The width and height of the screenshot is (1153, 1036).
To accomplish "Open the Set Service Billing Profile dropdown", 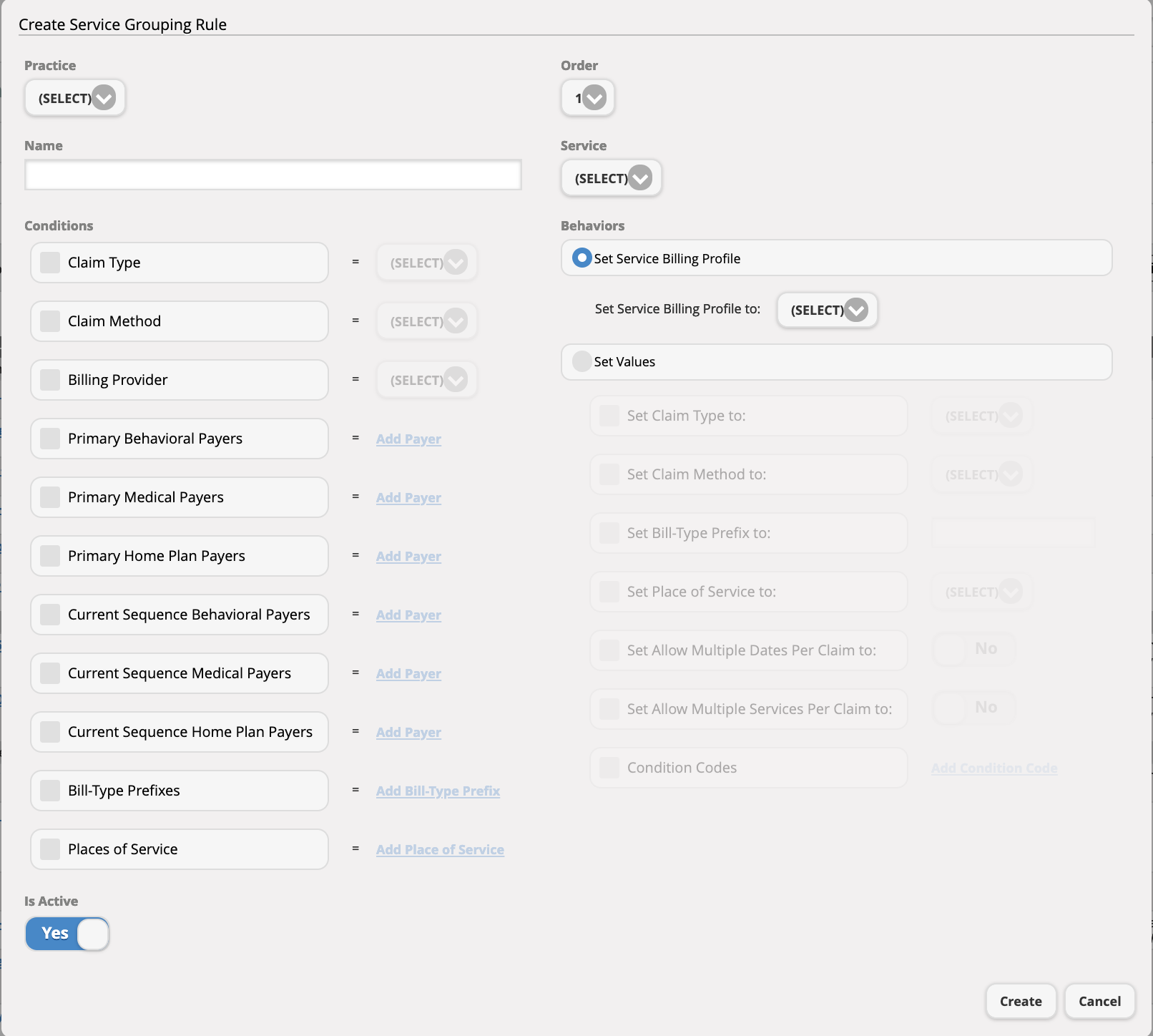I will tap(826, 310).
